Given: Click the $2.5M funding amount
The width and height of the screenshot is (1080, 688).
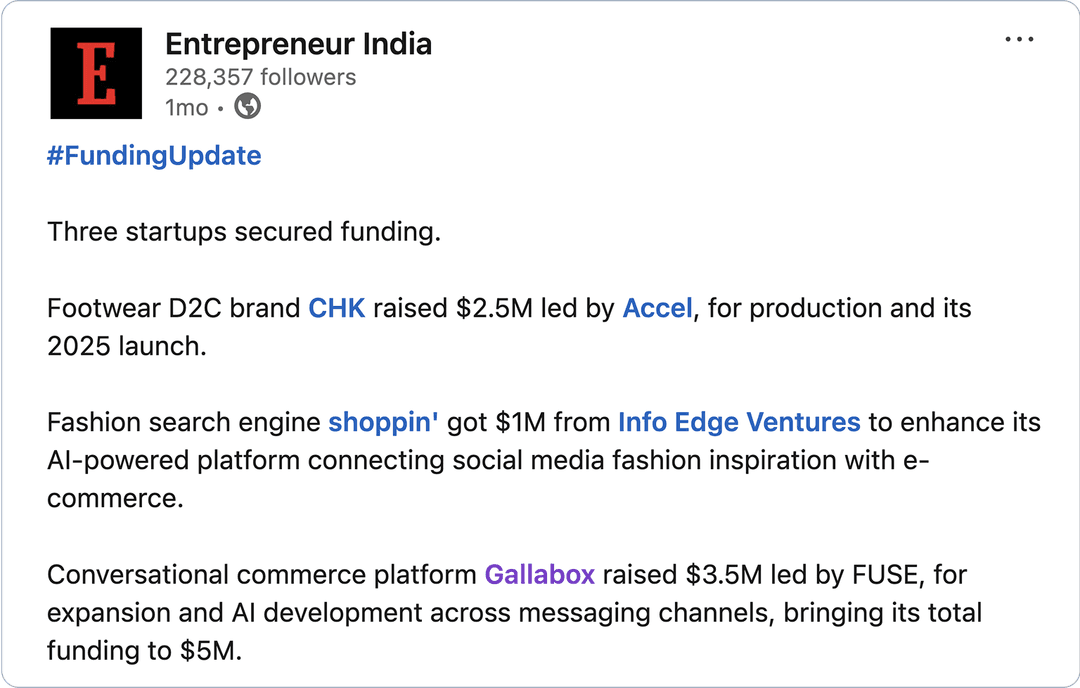Looking at the screenshot, I should tap(495, 308).
